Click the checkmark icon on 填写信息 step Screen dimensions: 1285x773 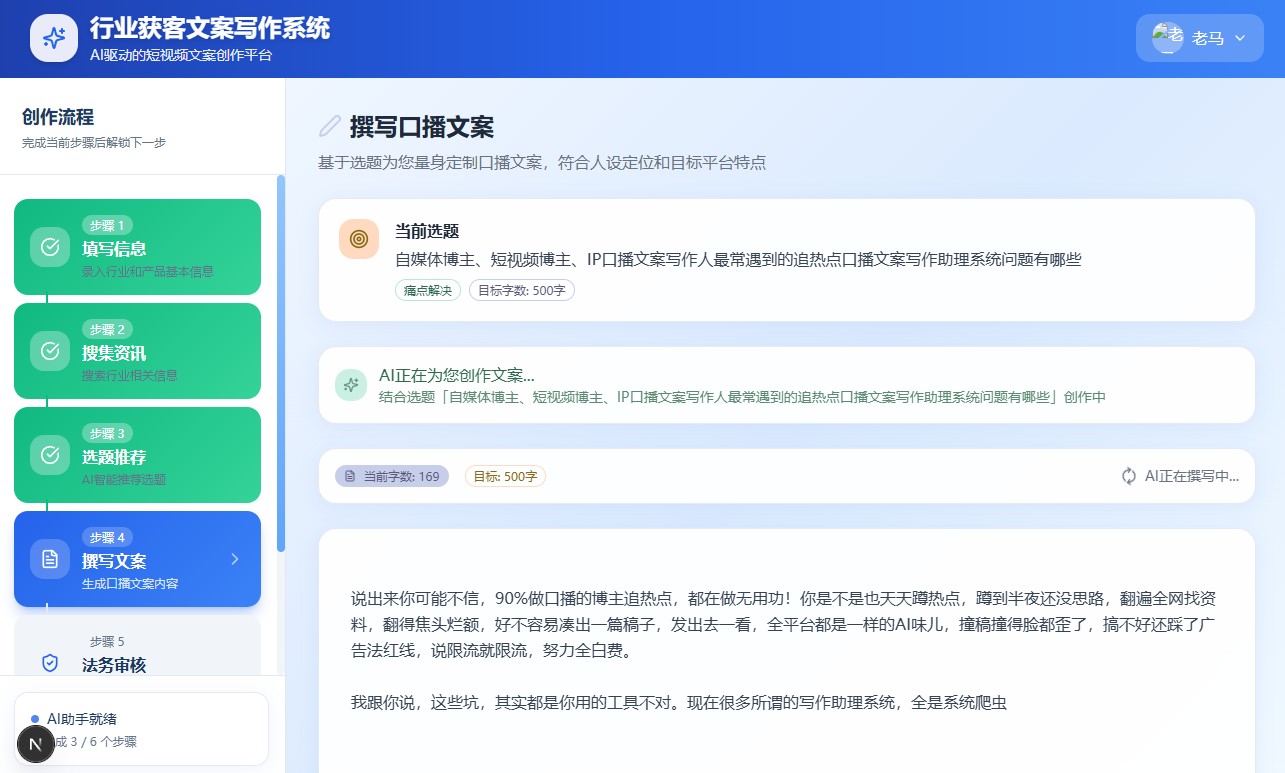[x=50, y=247]
